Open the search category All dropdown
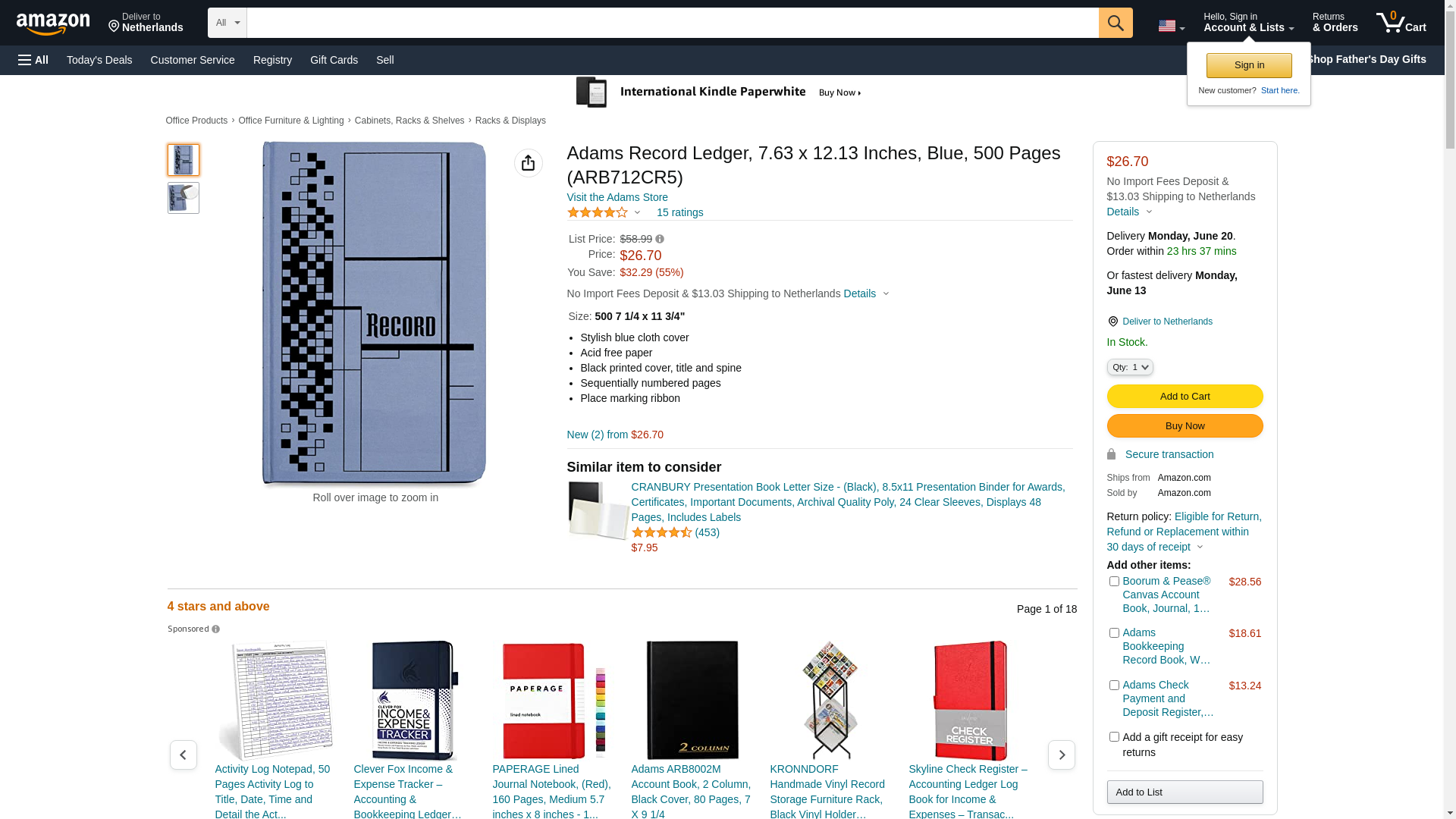This screenshot has height=819, width=1456. click(x=227, y=23)
